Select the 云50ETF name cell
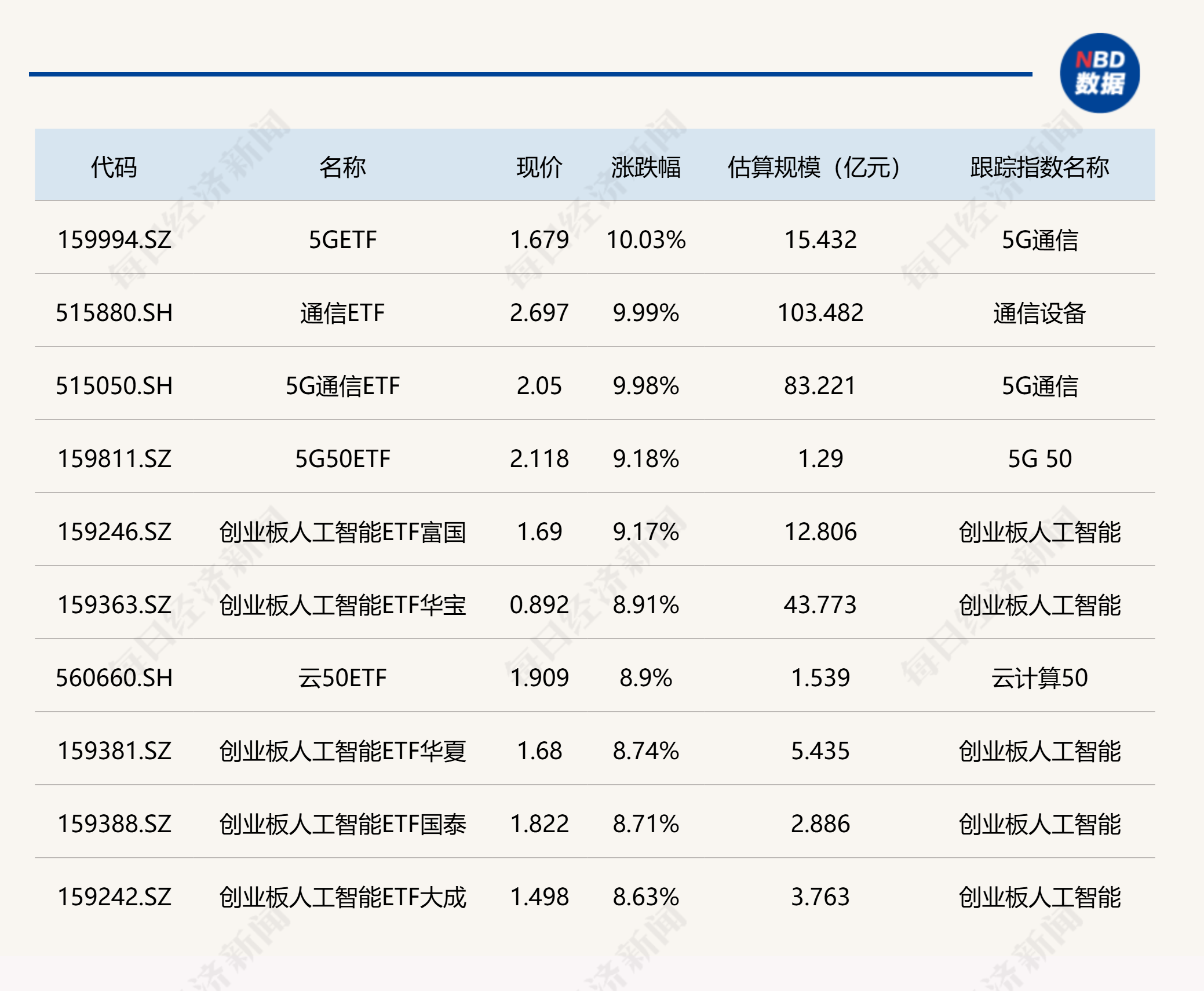 342,678
